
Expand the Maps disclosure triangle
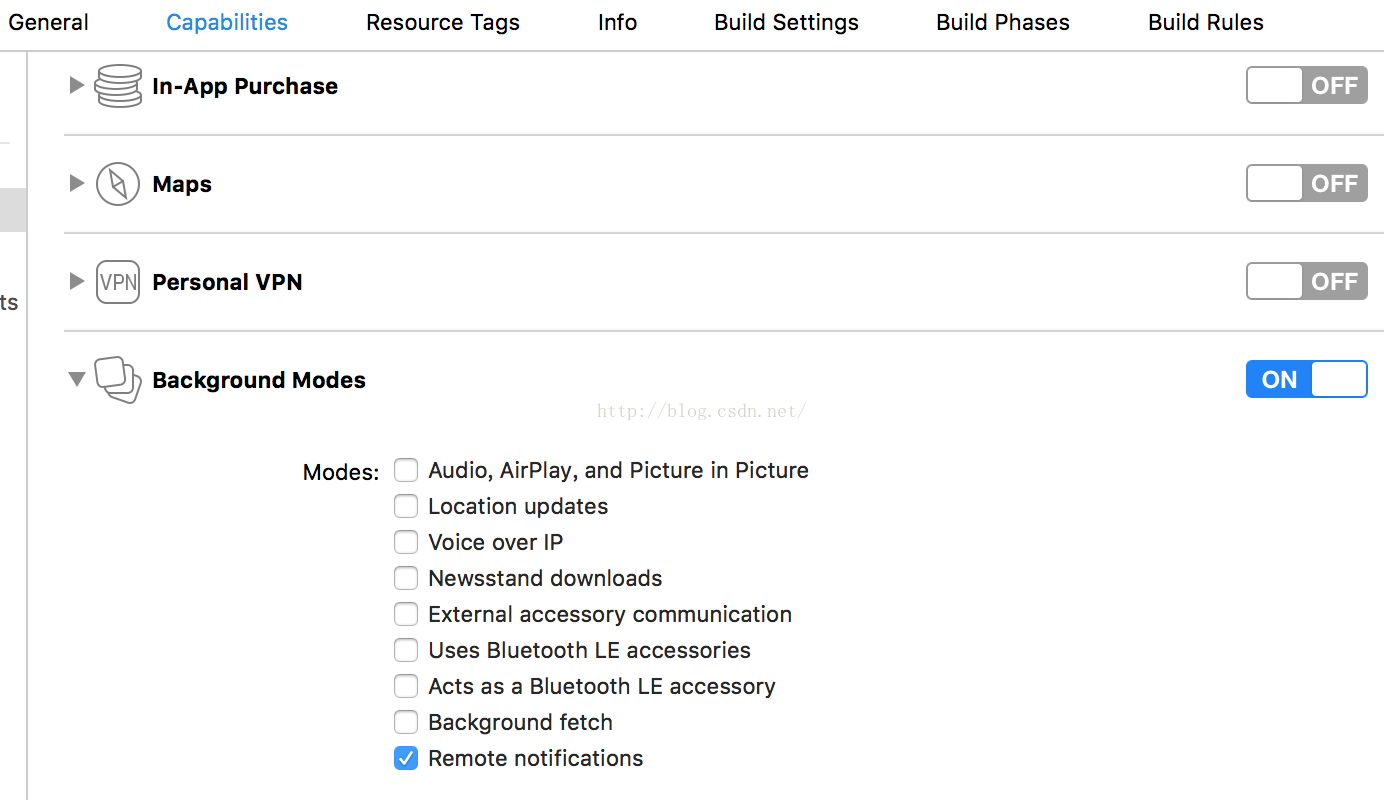pyautogui.click(x=76, y=184)
